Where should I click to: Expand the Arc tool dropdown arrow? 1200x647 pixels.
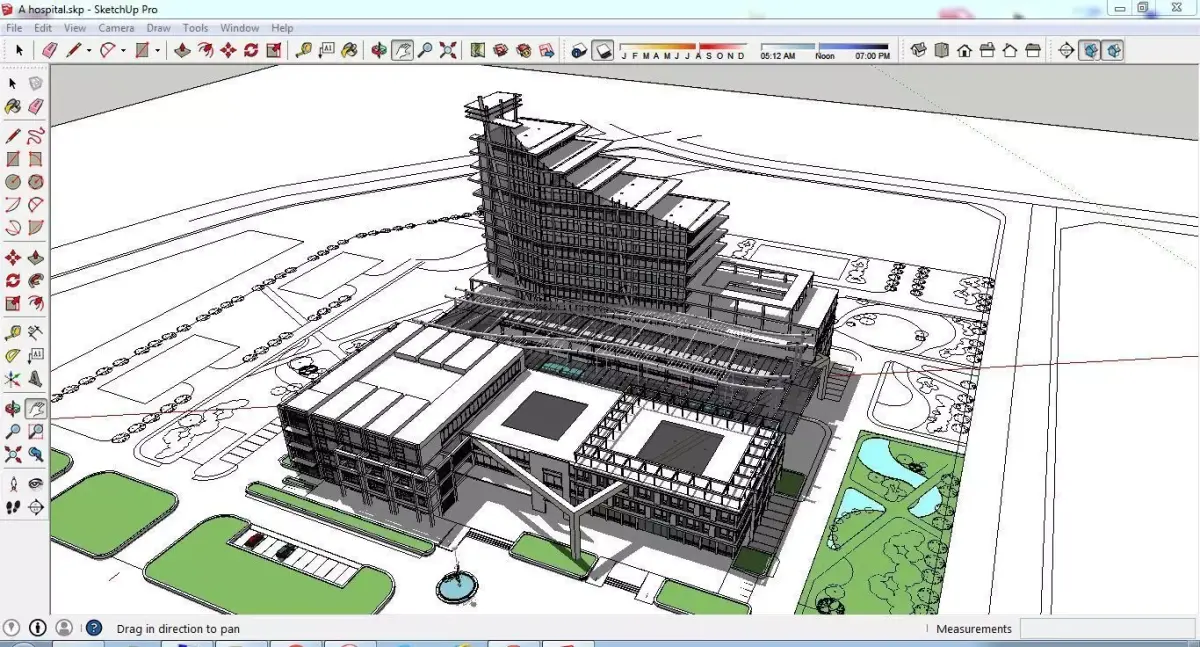[122, 50]
